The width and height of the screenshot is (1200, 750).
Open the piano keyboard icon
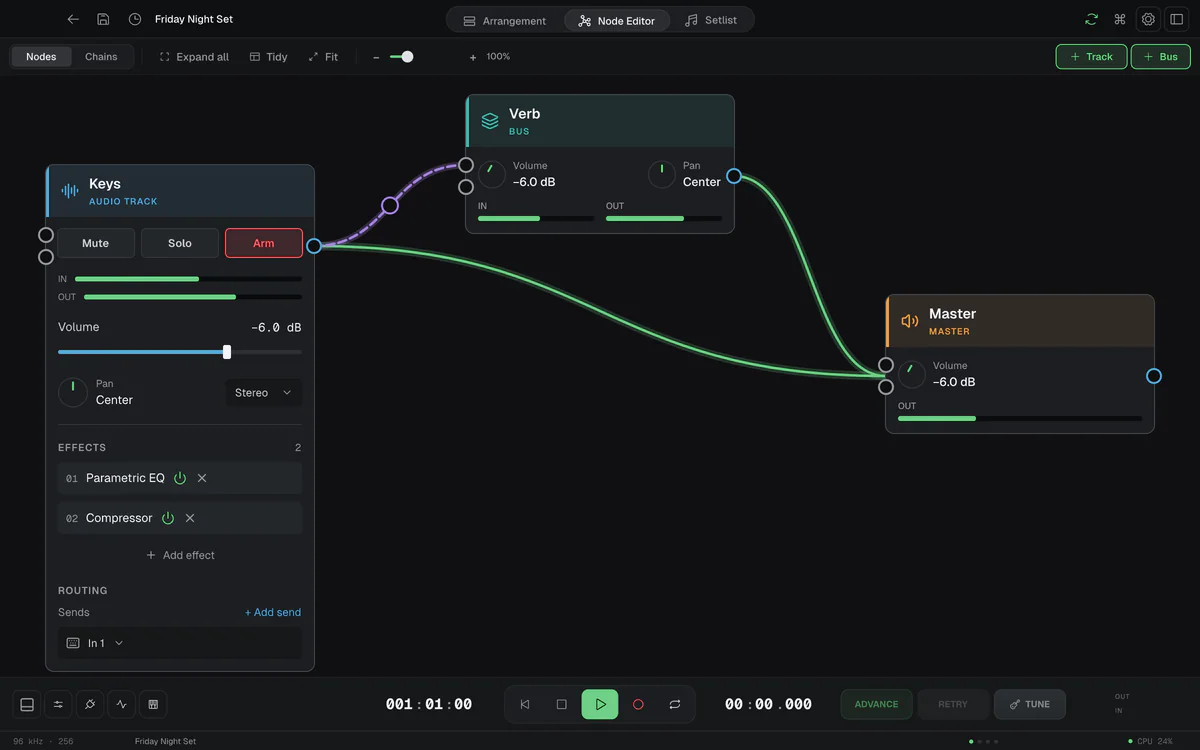153,704
